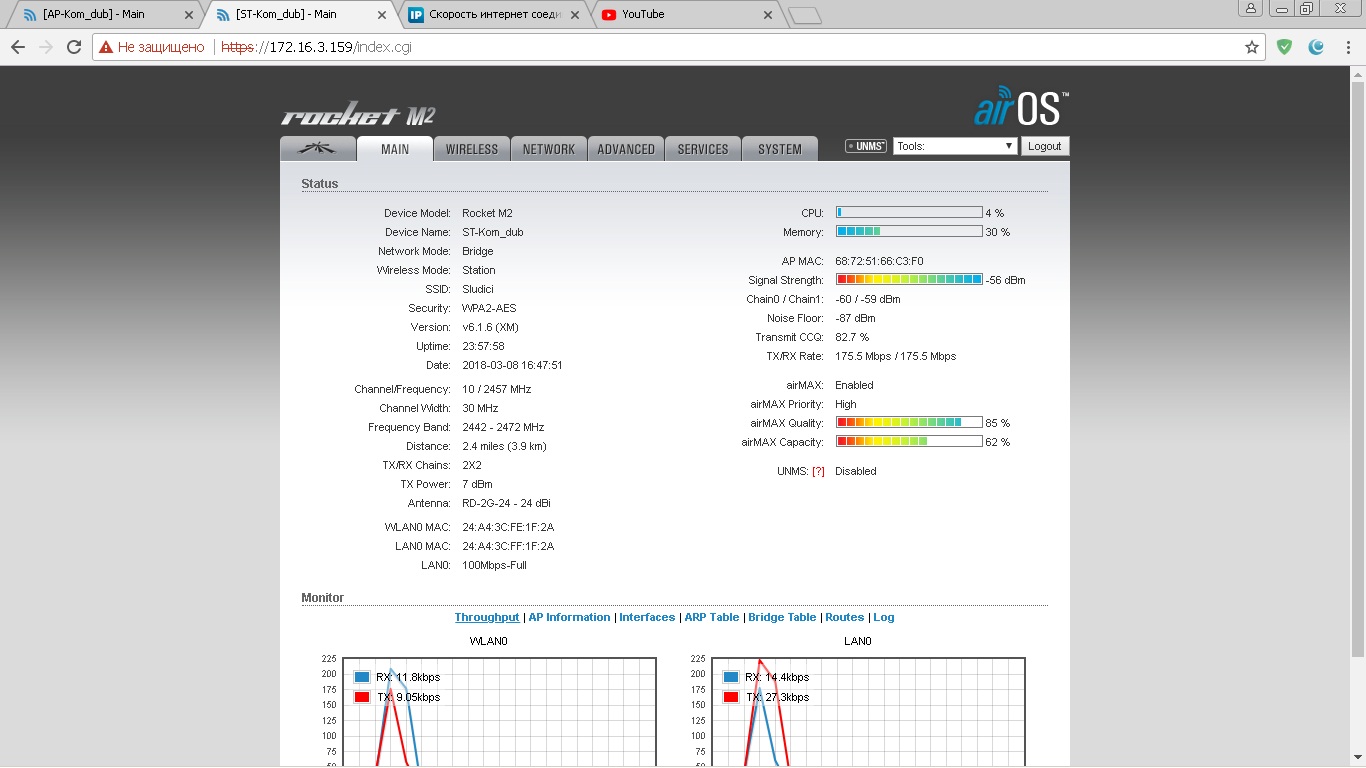The image size is (1366, 768).
Task: Switch to the Скорость интернет browser tab
Action: tap(493, 15)
